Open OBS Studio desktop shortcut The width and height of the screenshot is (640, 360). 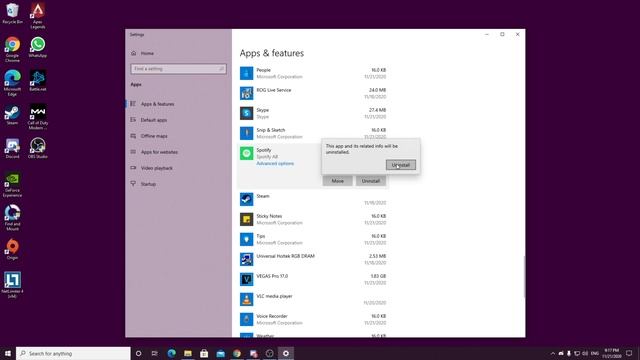(38, 149)
